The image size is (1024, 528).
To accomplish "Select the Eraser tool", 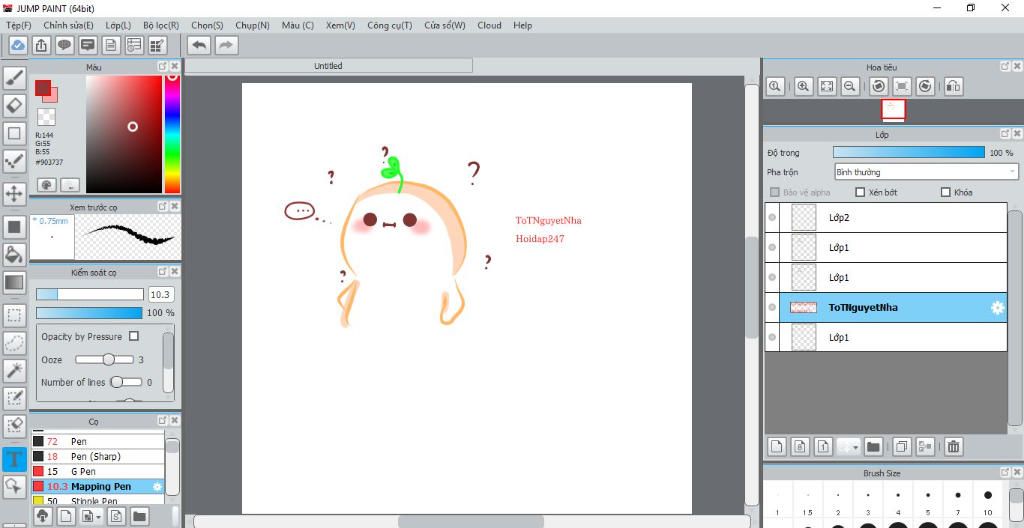I will (x=14, y=105).
